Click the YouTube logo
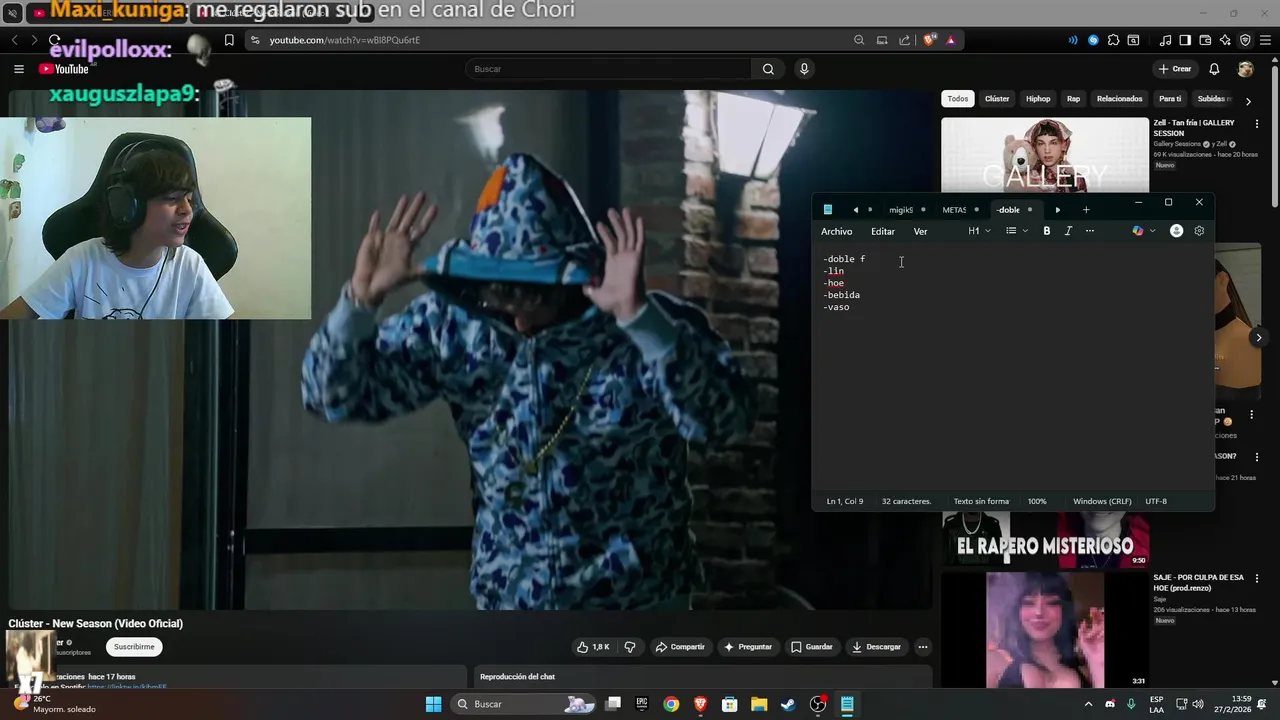This screenshot has height=720, width=1280. (64, 69)
